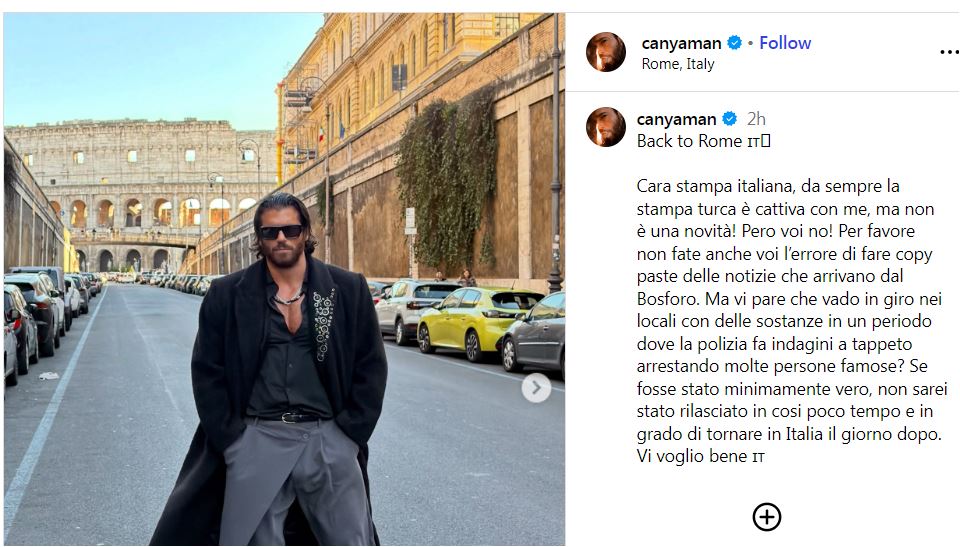This screenshot has width=960, height=547.
Task: Click the 2h post timestamp
Action: coord(756,119)
